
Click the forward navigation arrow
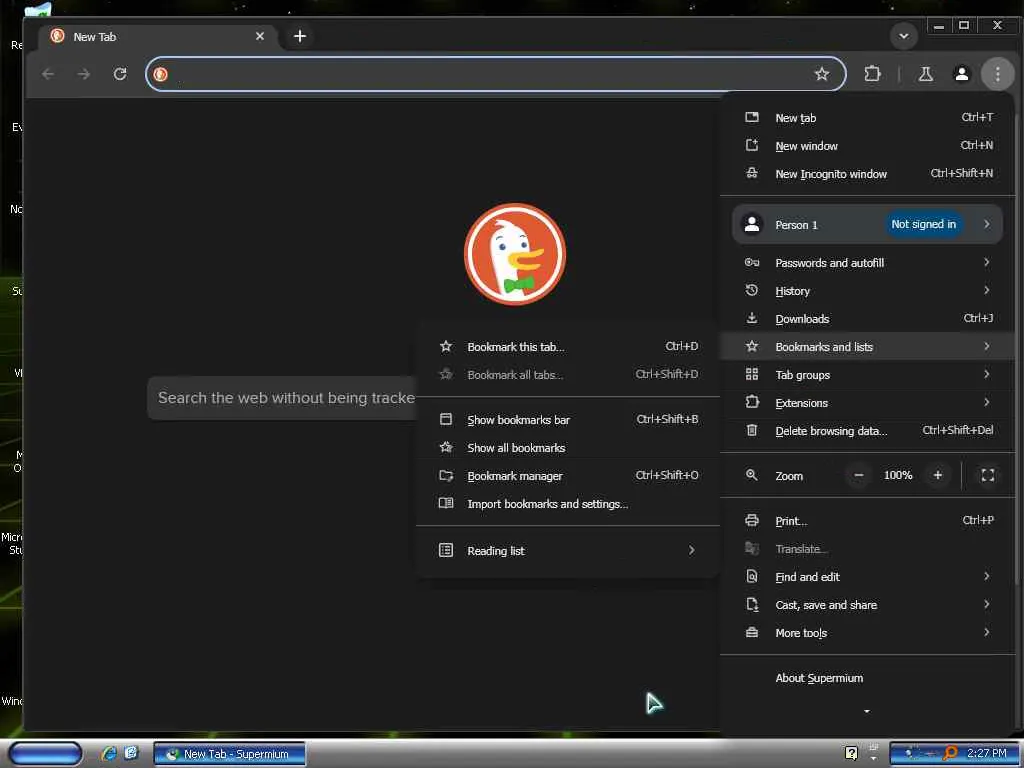[x=84, y=74]
